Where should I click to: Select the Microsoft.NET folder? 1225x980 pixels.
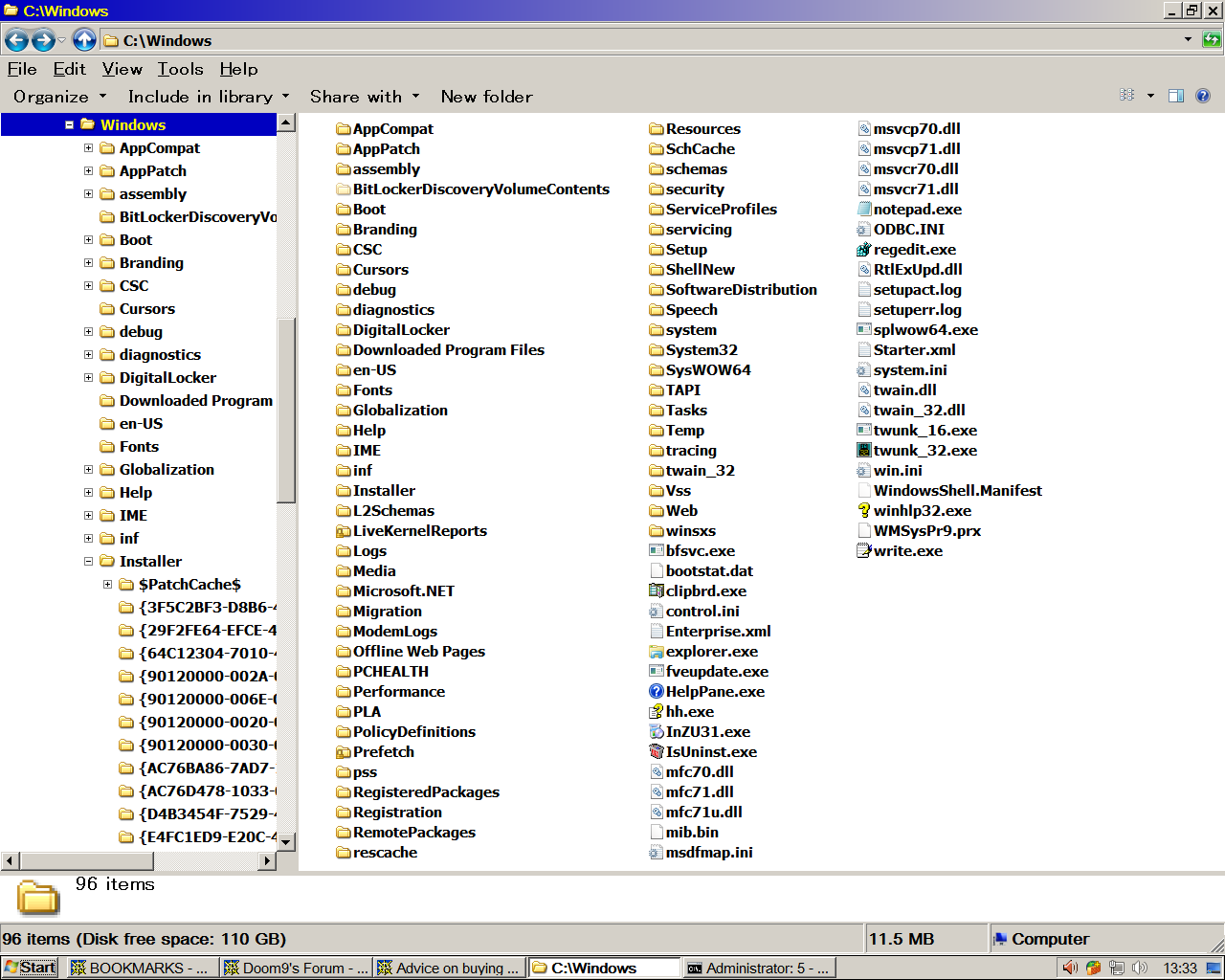(395, 591)
